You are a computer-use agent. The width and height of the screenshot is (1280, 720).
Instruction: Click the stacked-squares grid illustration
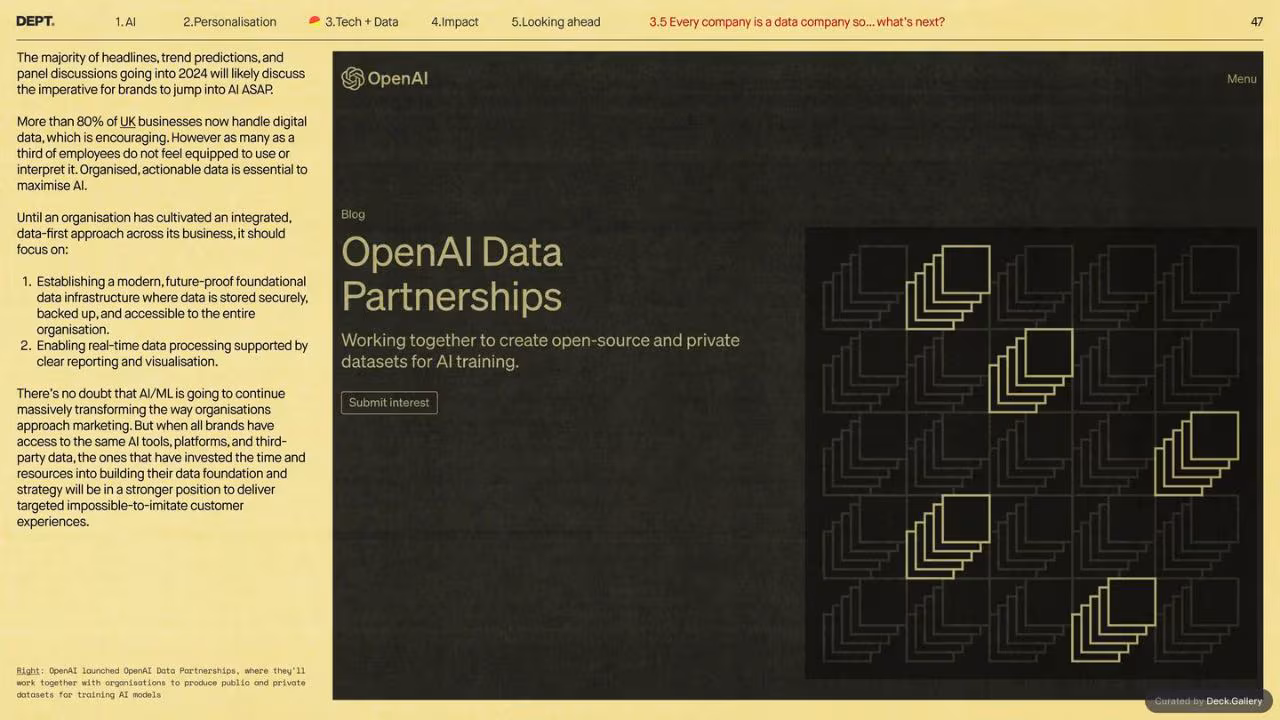tap(1031, 453)
